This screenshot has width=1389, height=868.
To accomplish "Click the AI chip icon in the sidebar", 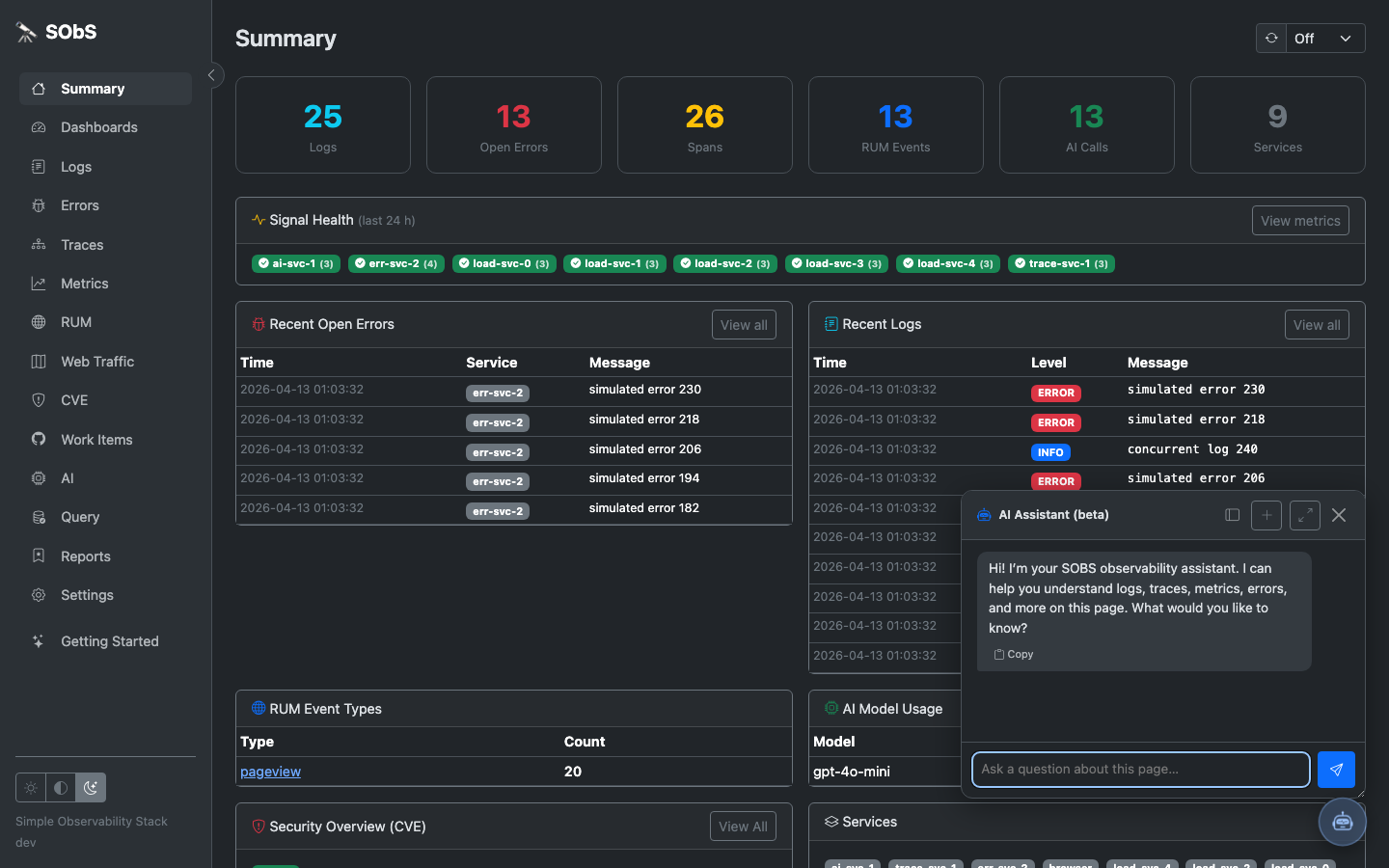I will 39,478.
